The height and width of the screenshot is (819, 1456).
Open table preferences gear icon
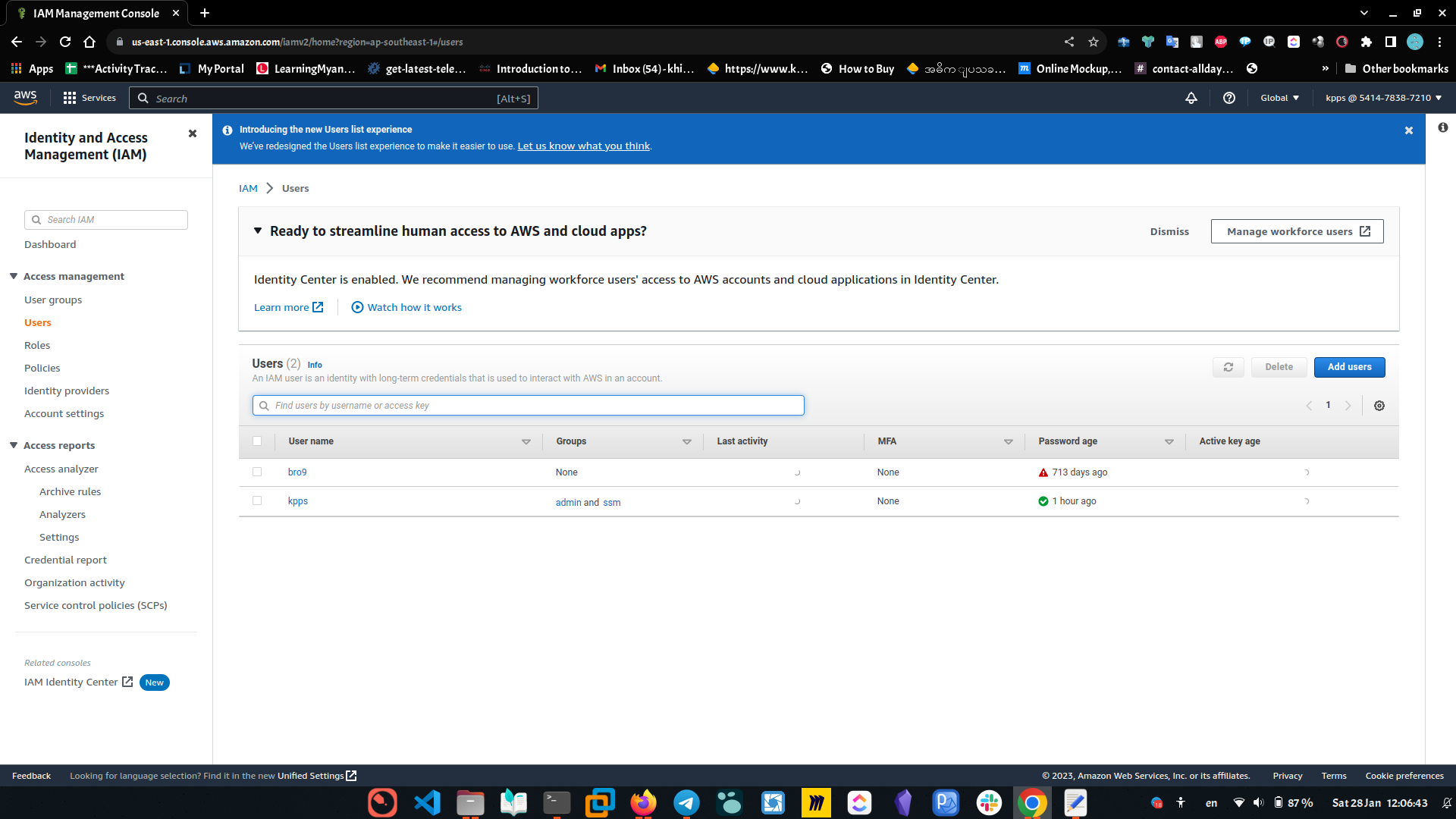1379,406
